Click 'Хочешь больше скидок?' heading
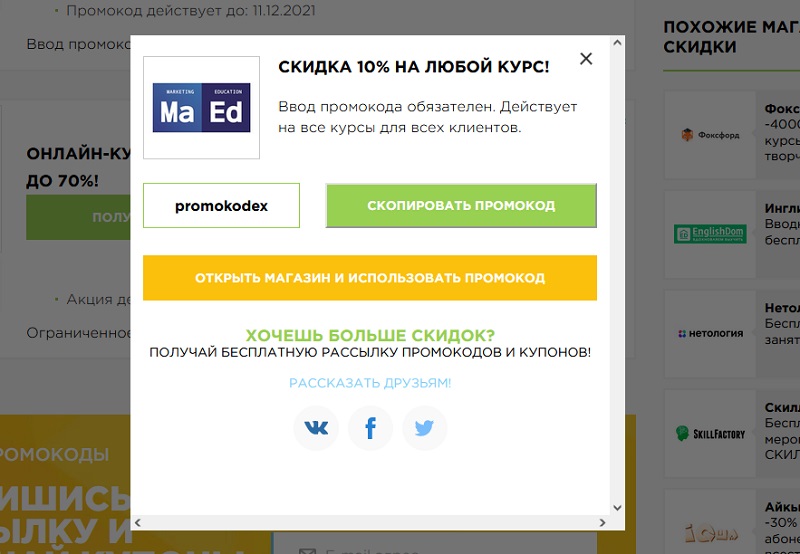The width and height of the screenshot is (800, 554). 370,335
